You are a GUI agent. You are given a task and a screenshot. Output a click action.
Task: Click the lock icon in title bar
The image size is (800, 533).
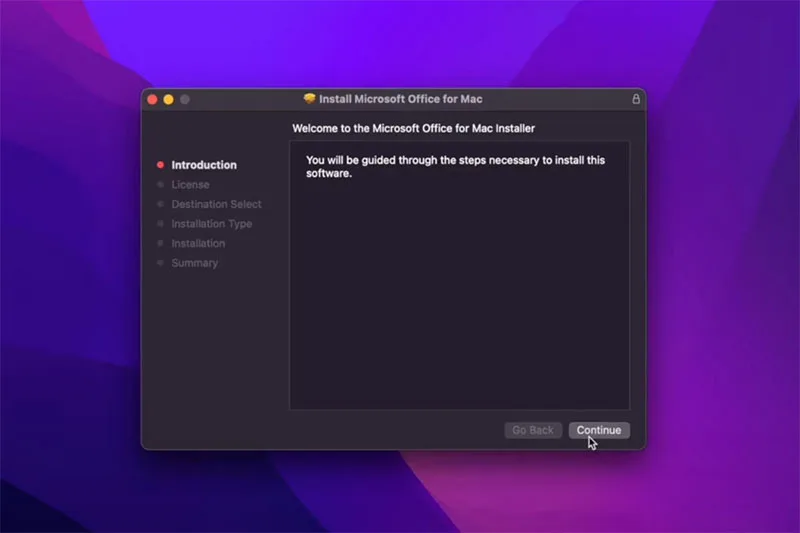point(636,99)
